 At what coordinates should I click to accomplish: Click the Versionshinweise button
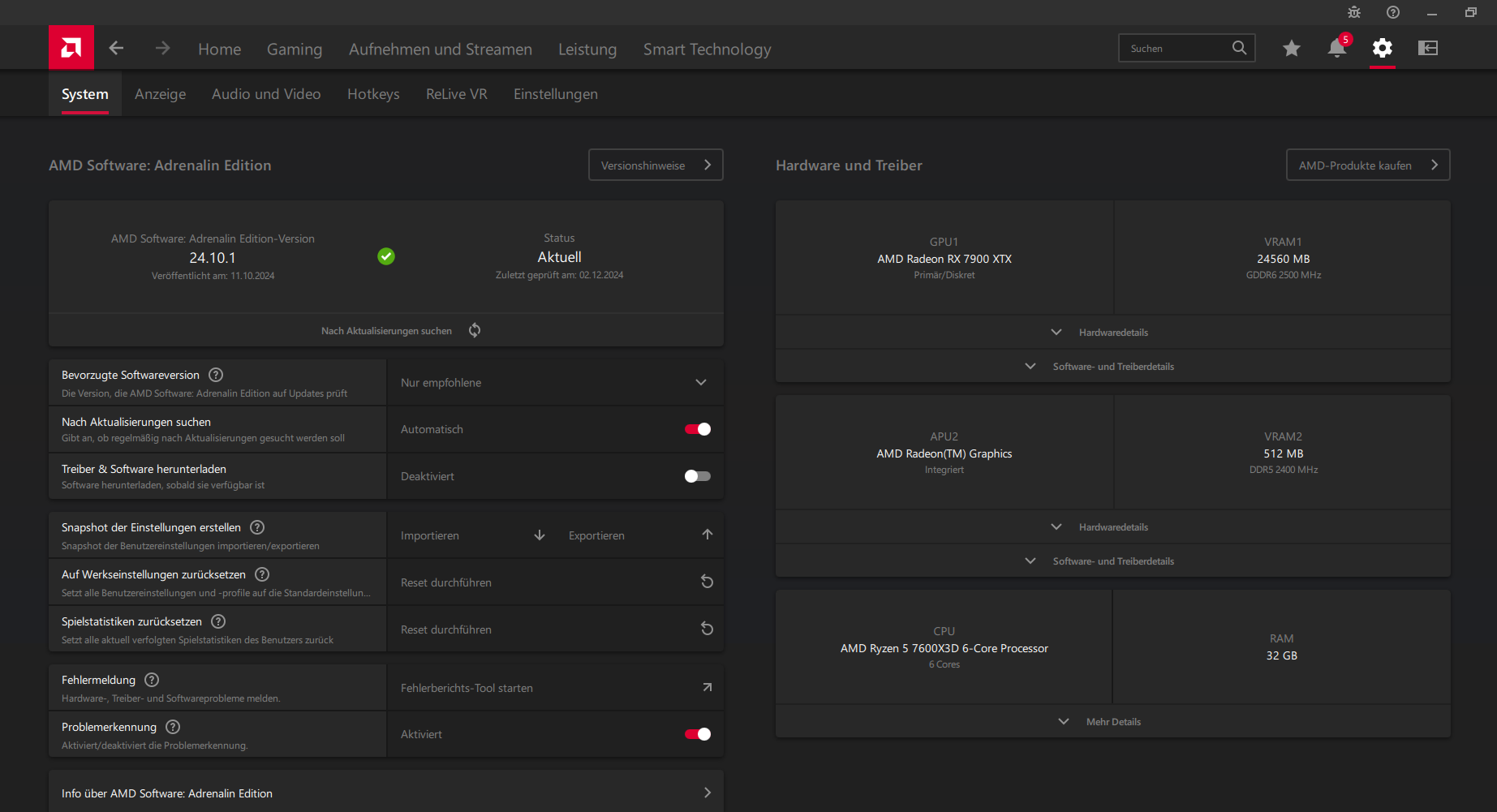coord(656,165)
